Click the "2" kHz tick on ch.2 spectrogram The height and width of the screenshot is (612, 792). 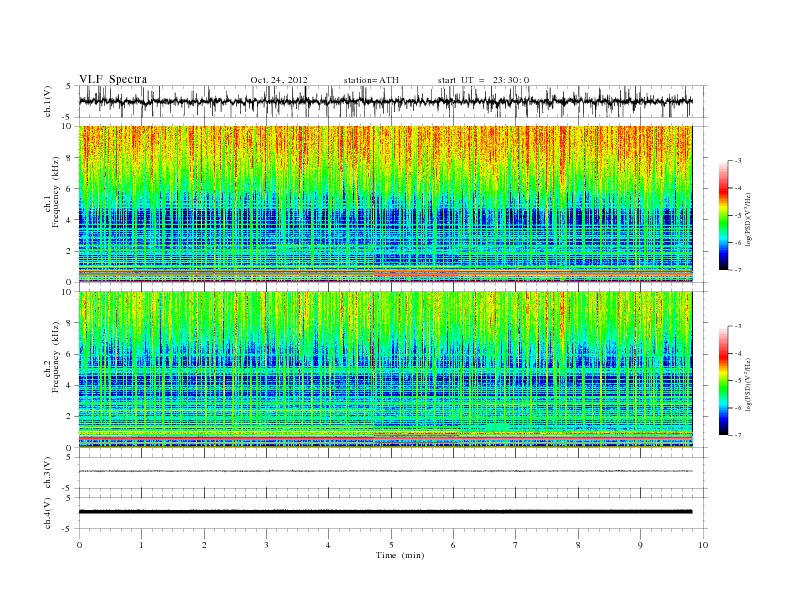[70, 417]
